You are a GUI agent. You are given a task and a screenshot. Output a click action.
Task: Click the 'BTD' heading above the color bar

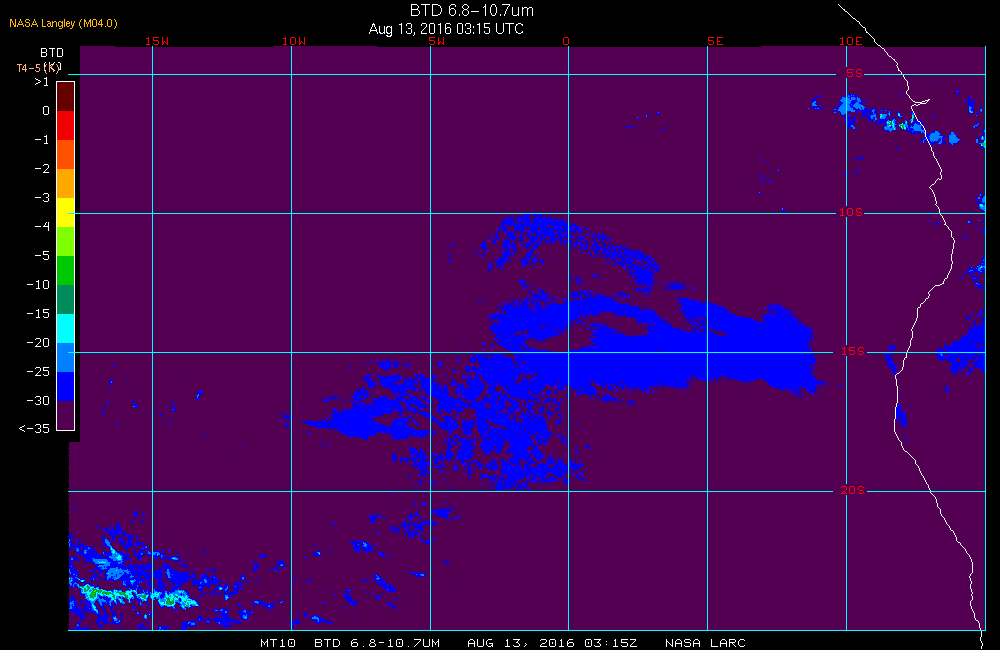52,52
